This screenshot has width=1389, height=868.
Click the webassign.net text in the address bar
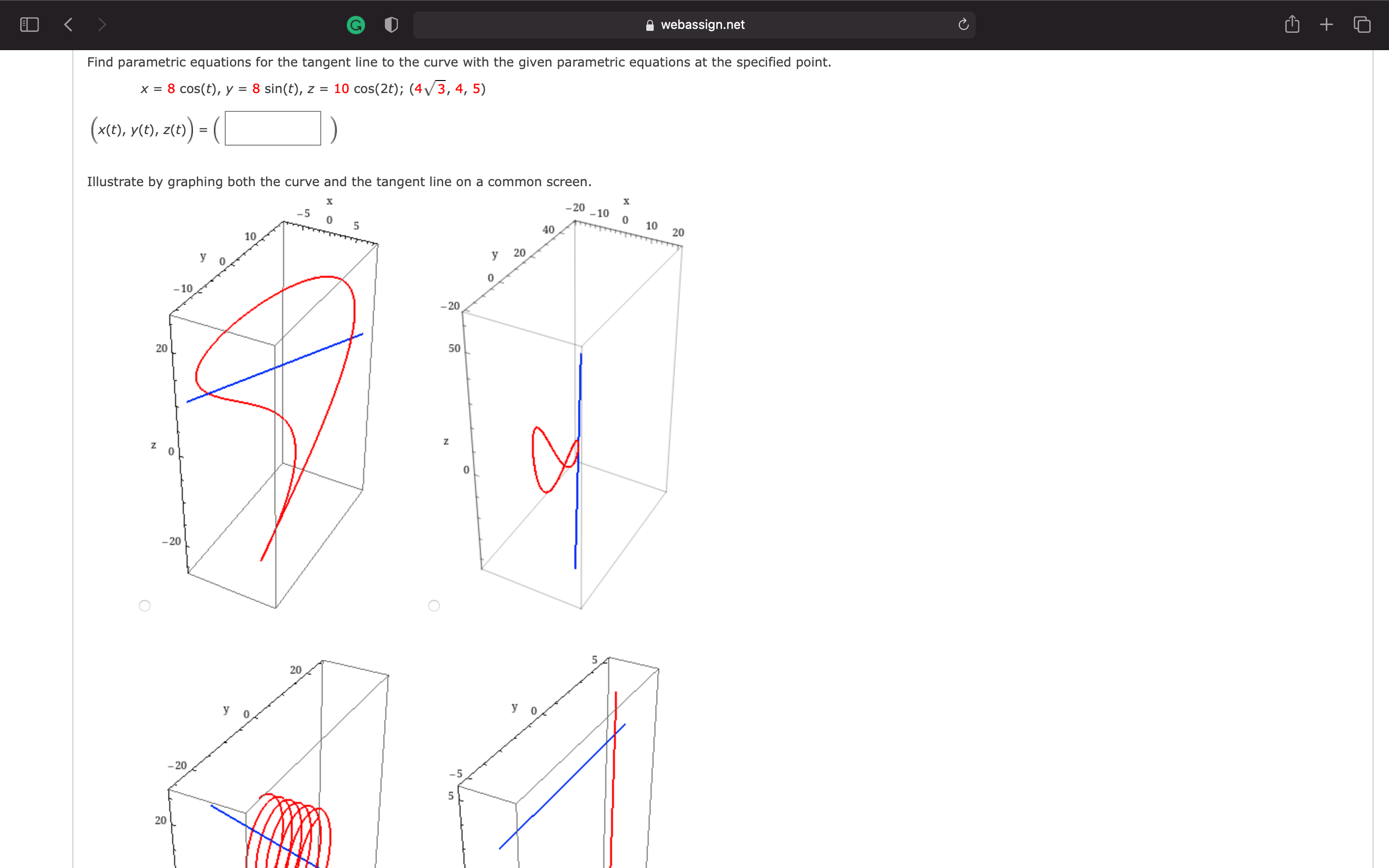[703, 24]
